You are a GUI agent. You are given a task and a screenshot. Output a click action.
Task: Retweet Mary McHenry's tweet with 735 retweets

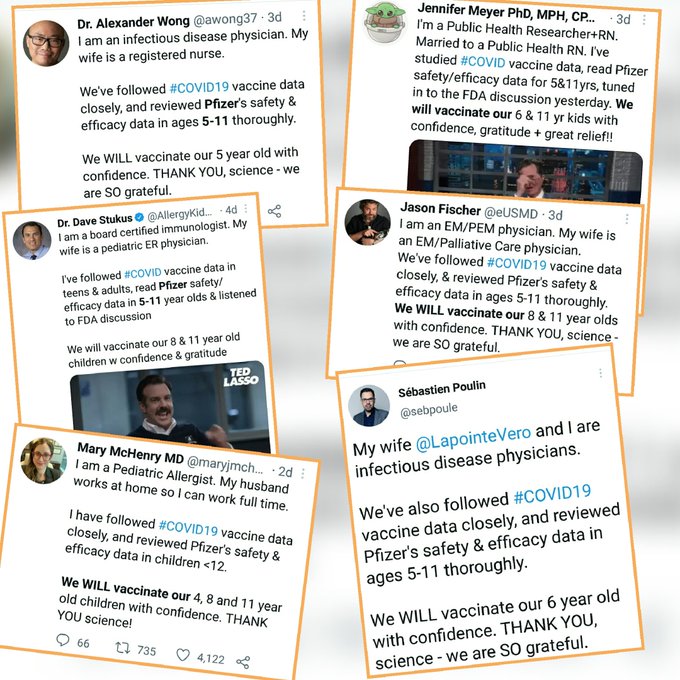coord(123,648)
